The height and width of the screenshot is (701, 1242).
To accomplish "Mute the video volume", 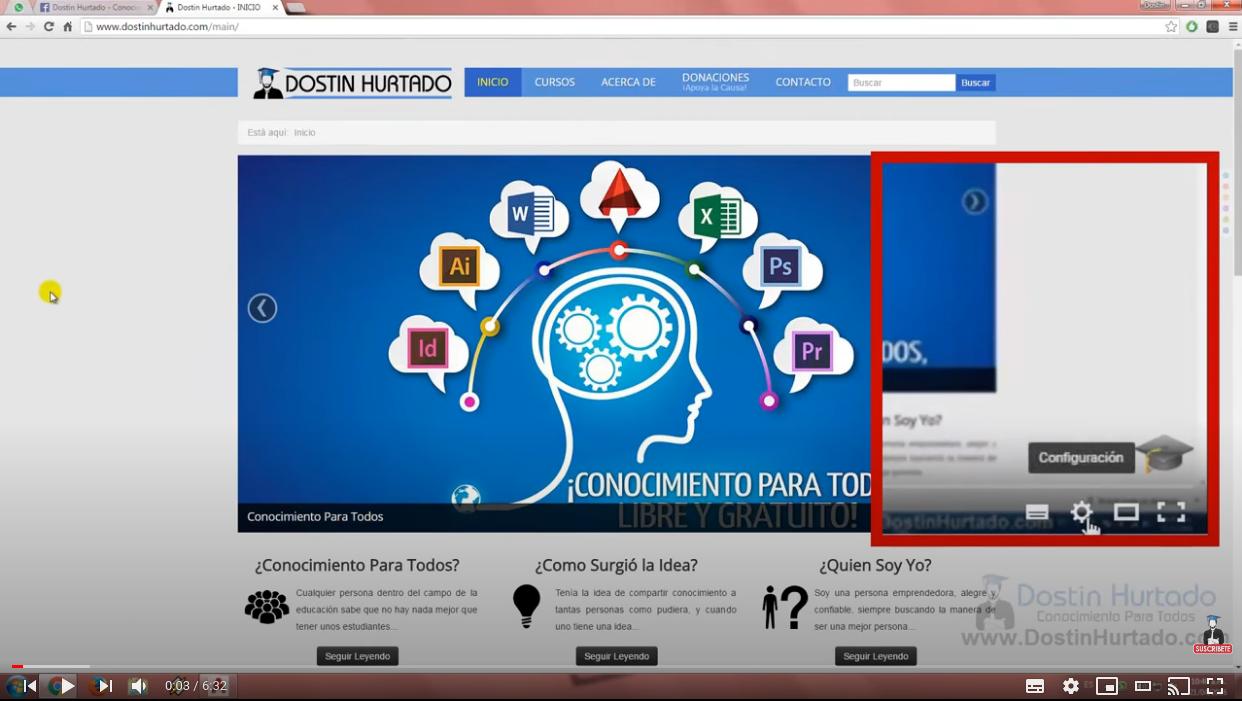I will click(138, 686).
